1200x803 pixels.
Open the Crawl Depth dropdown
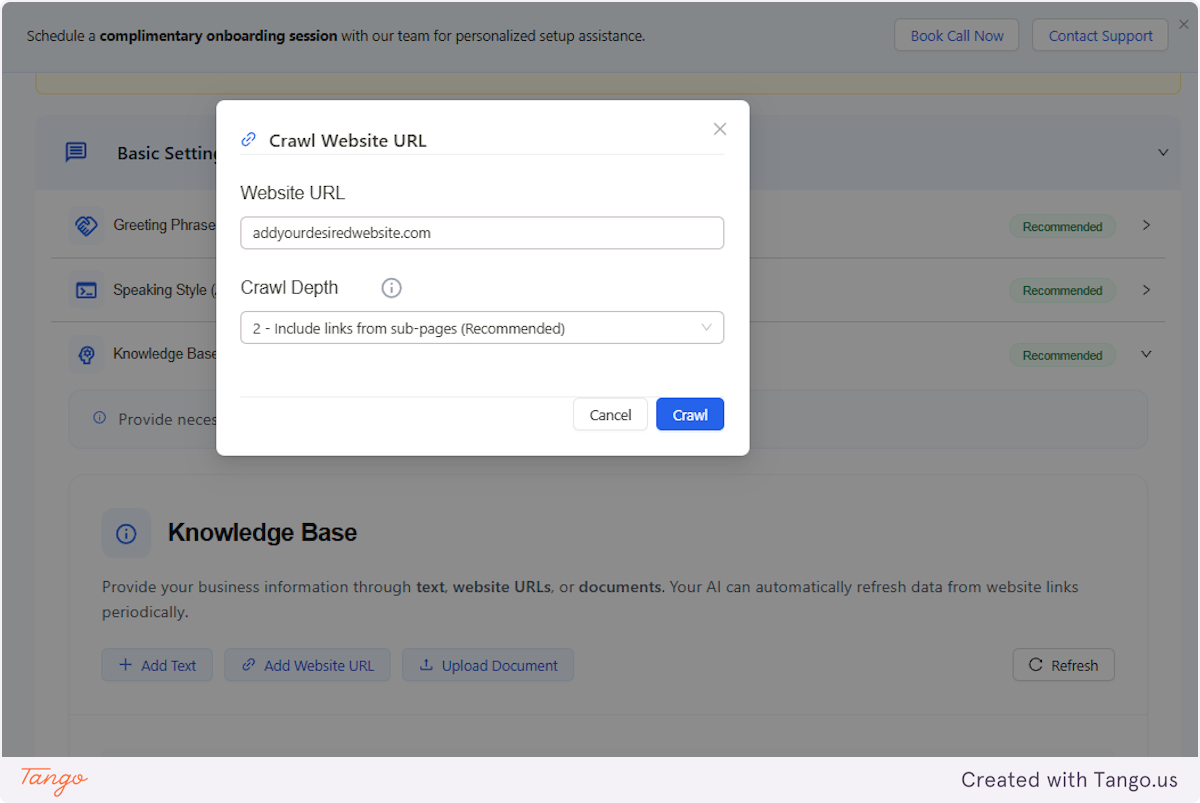(482, 327)
